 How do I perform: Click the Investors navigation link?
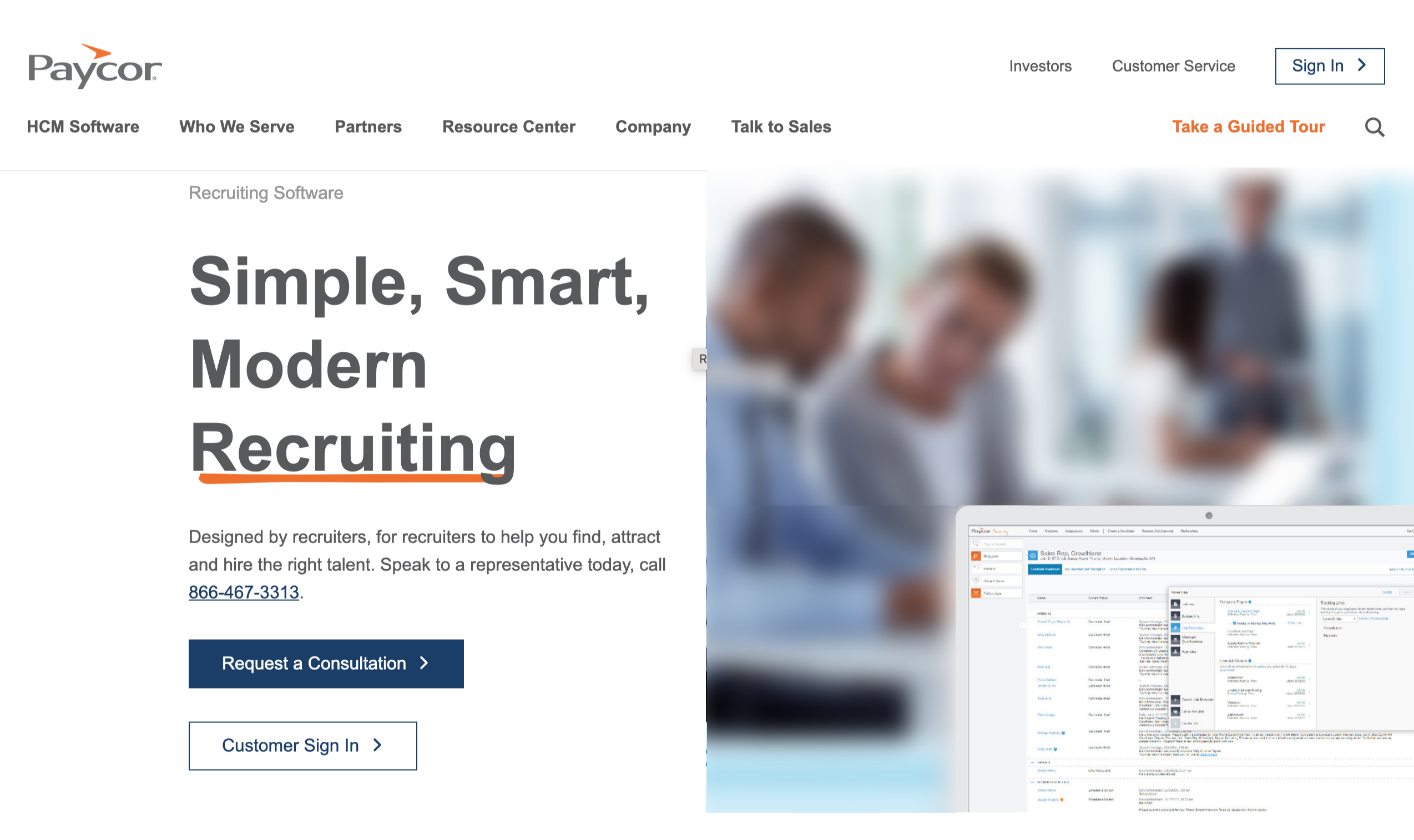pyautogui.click(x=1040, y=66)
